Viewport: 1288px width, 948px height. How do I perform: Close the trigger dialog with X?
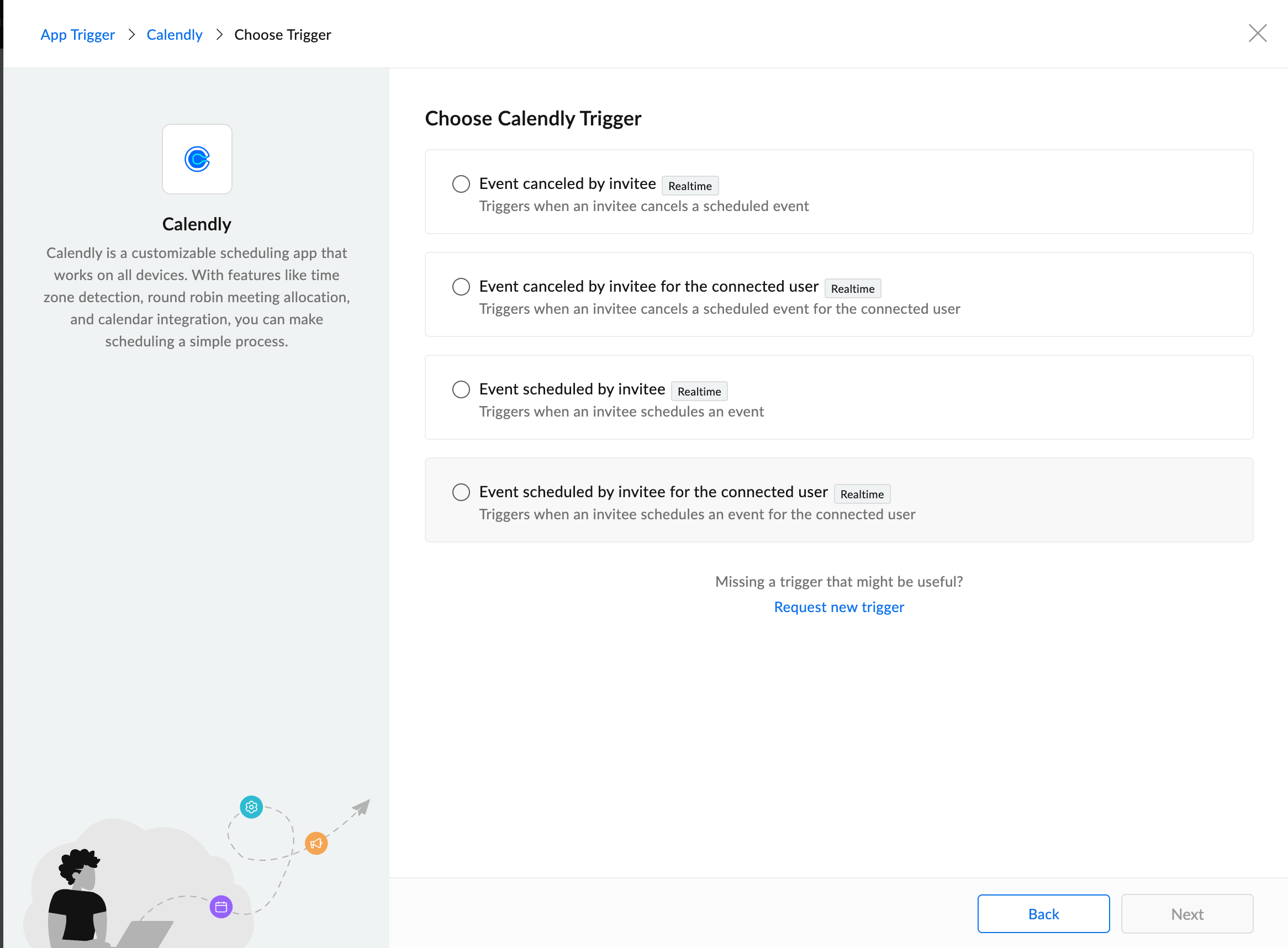tap(1257, 33)
